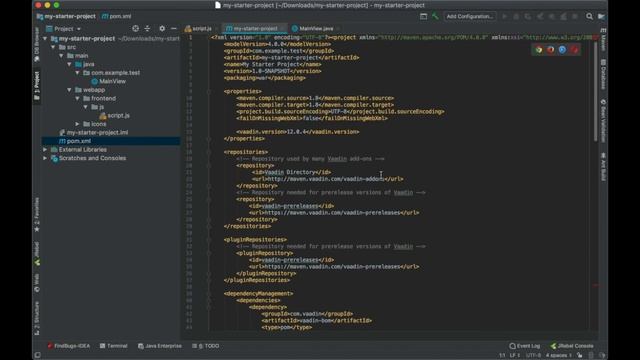640x360 pixels.
Task: Open in Safari browser icon in editor
Action: pos(562,50)
